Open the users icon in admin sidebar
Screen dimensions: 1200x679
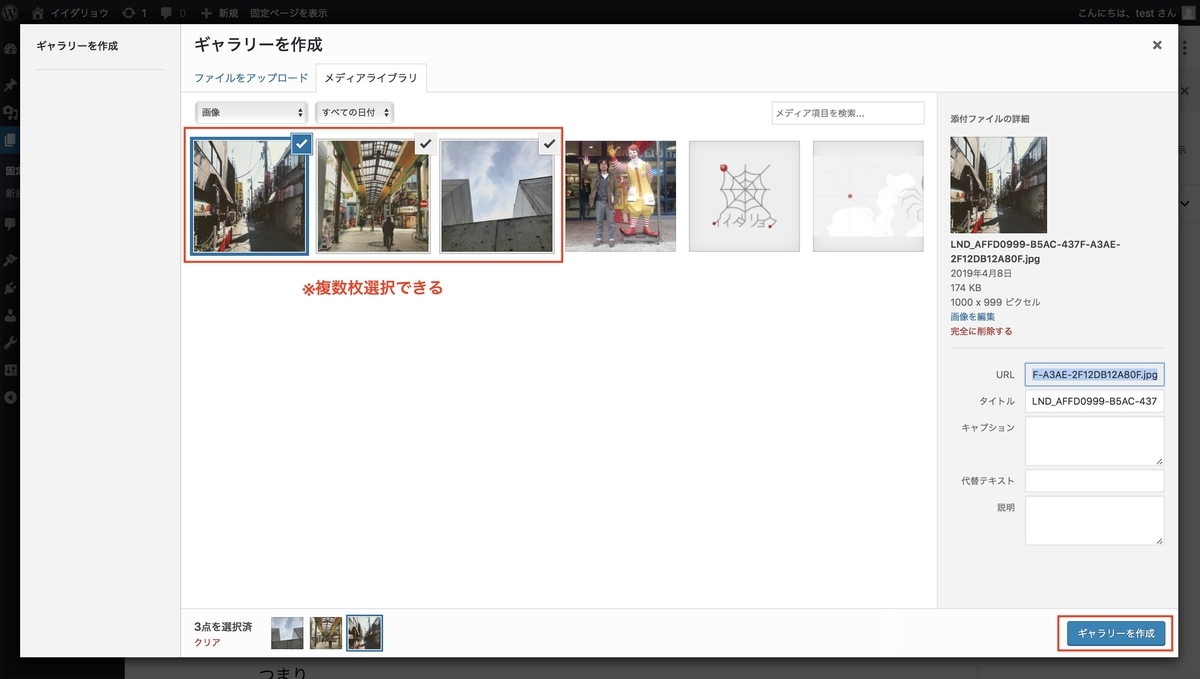(x=10, y=315)
